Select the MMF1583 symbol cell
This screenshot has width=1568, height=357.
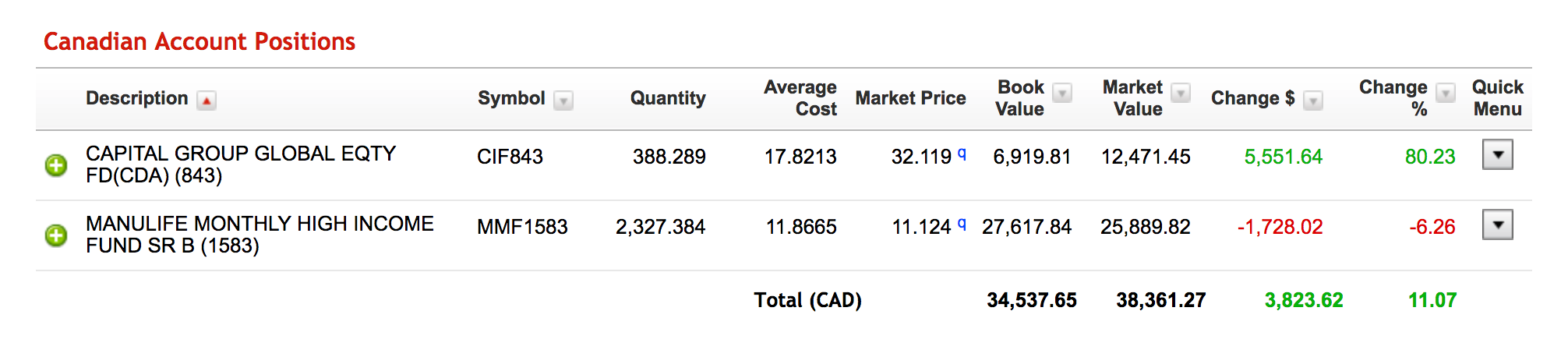click(x=523, y=227)
